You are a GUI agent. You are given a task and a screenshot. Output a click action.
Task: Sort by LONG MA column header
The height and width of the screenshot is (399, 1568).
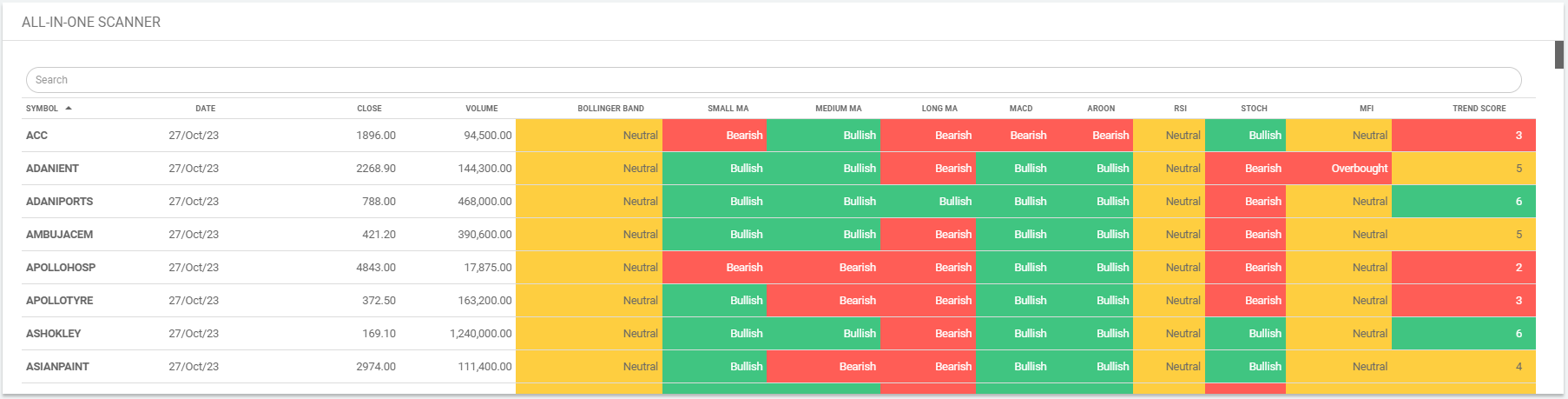939,109
